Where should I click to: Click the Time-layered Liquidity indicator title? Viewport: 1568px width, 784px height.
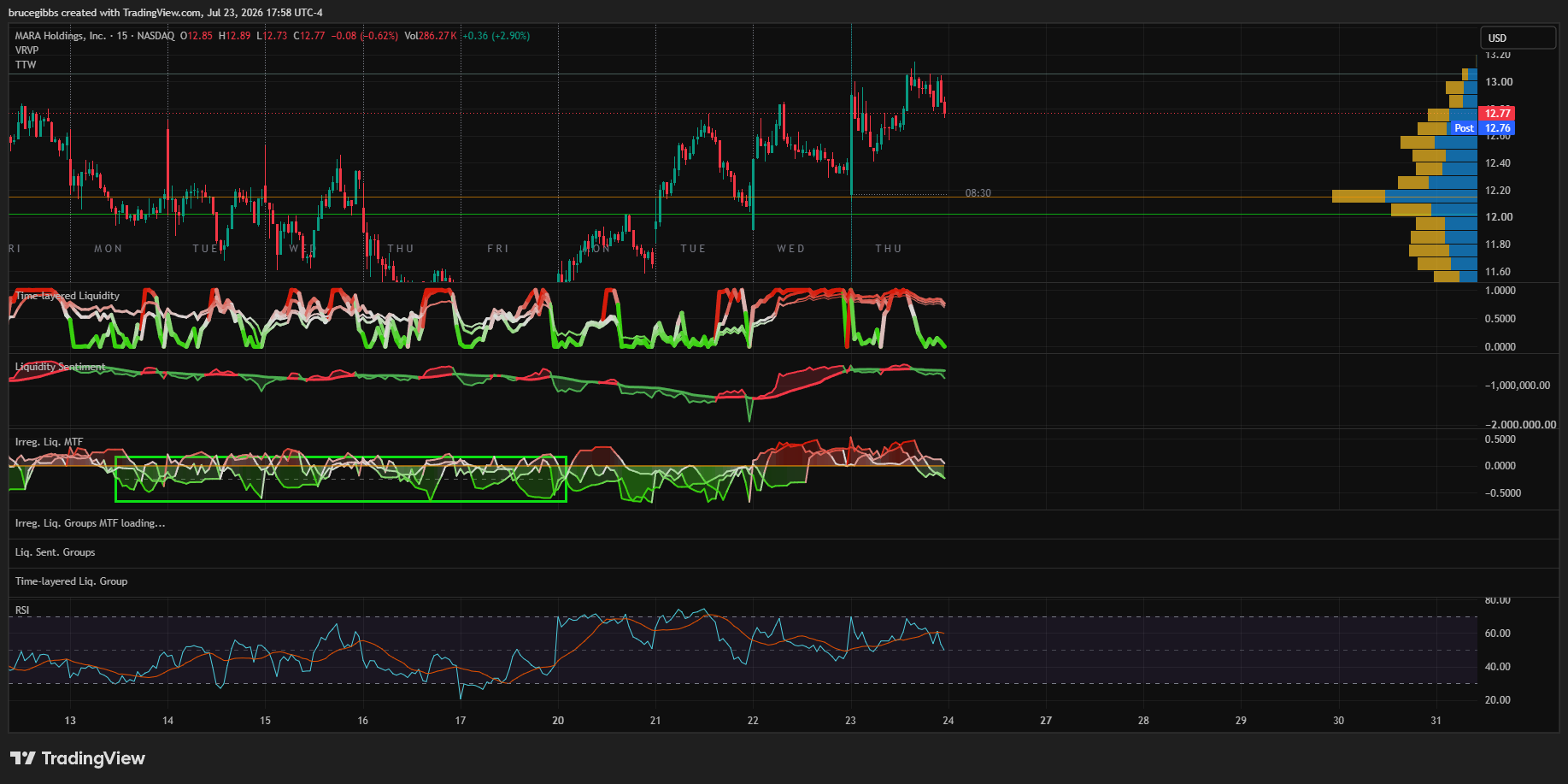coord(68,296)
